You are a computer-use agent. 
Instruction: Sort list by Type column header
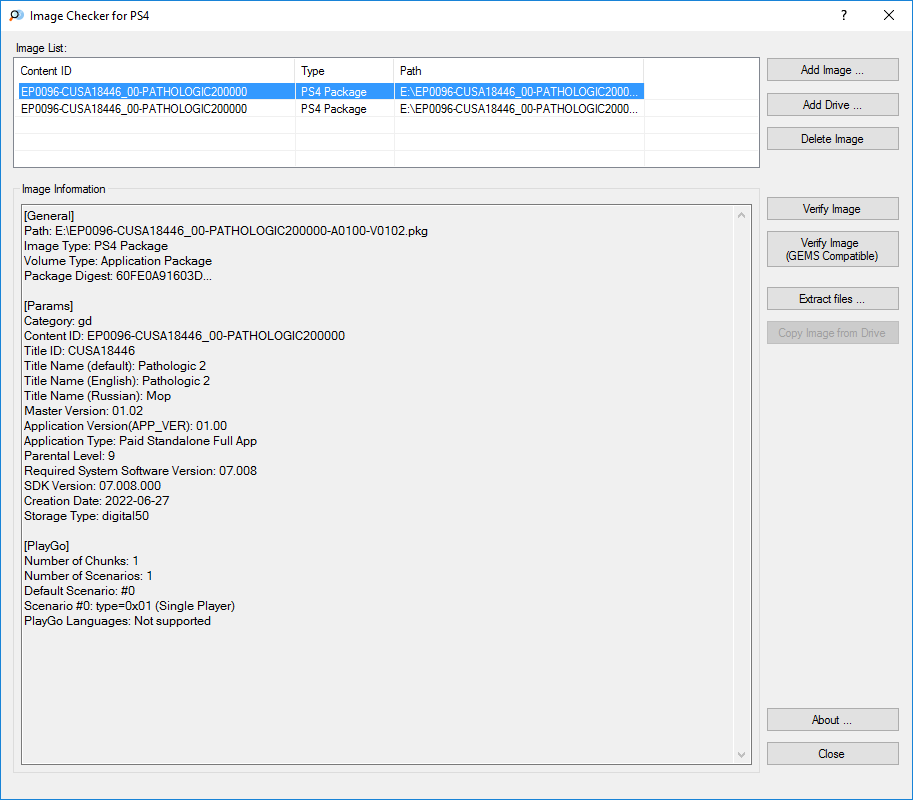point(344,71)
